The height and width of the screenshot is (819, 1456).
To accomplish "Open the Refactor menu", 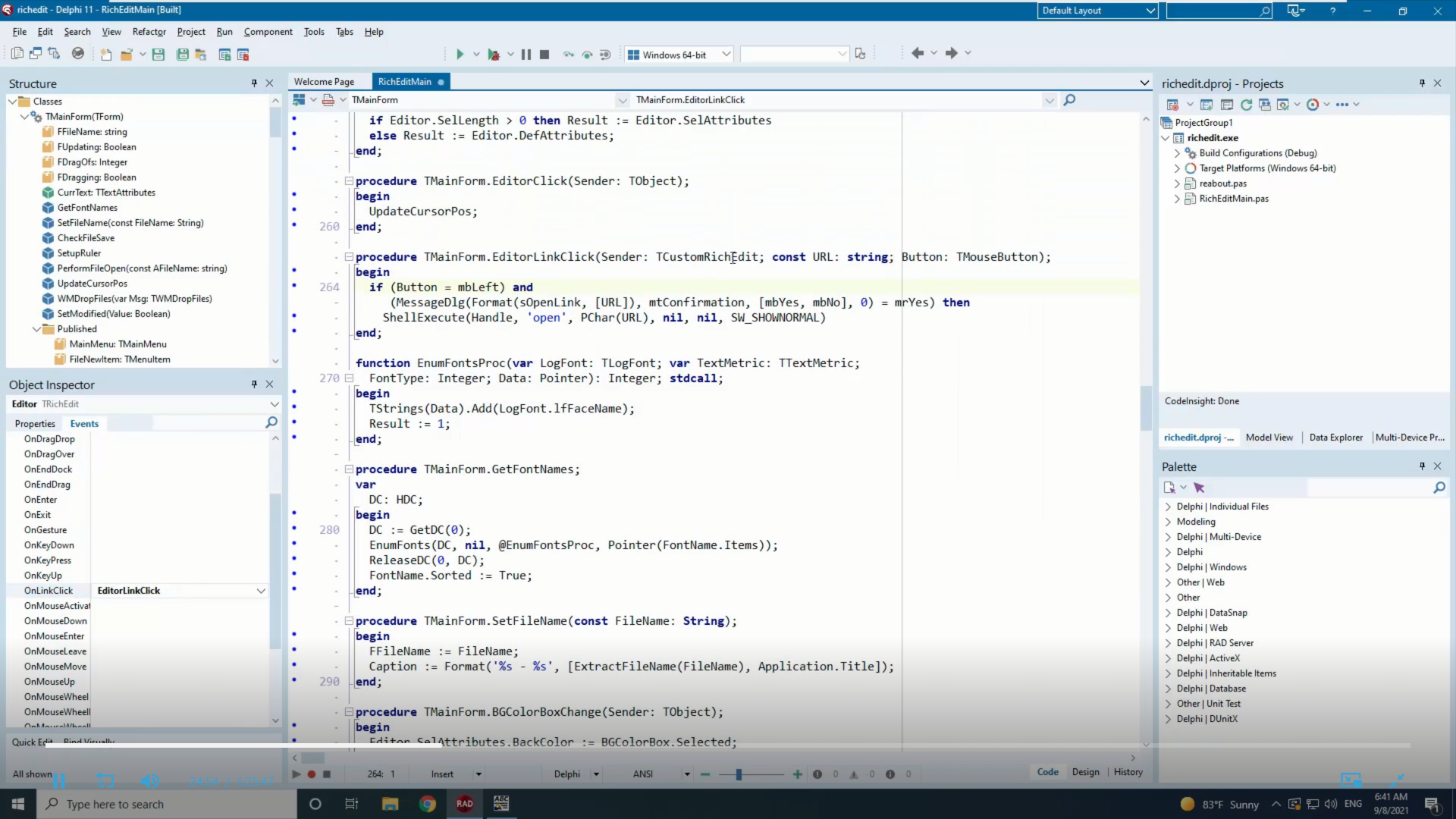I will (149, 32).
